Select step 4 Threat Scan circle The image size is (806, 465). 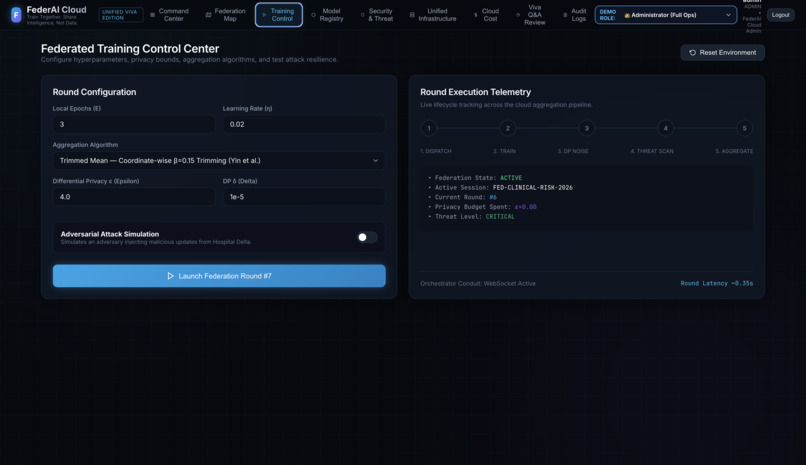pyautogui.click(x=665, y=128)
